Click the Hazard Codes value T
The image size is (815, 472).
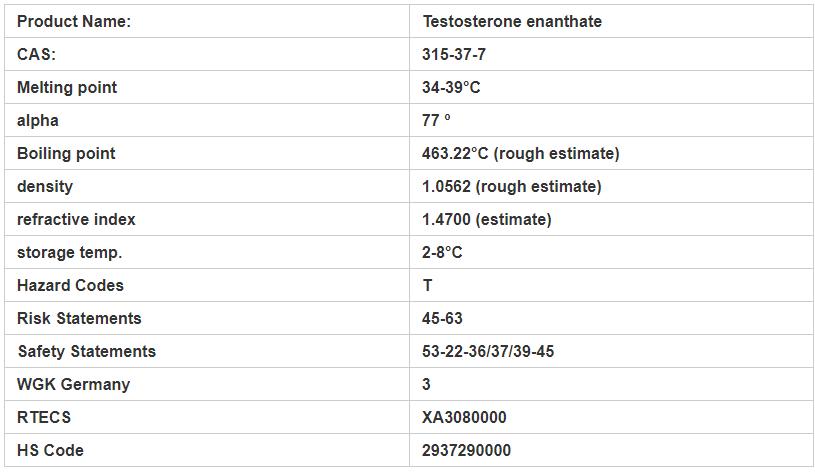427,285
